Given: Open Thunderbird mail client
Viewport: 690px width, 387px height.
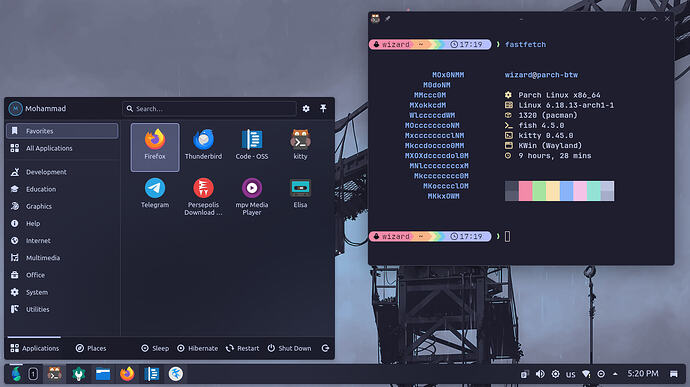Looking at the screenshot, I should coord(203,144).
